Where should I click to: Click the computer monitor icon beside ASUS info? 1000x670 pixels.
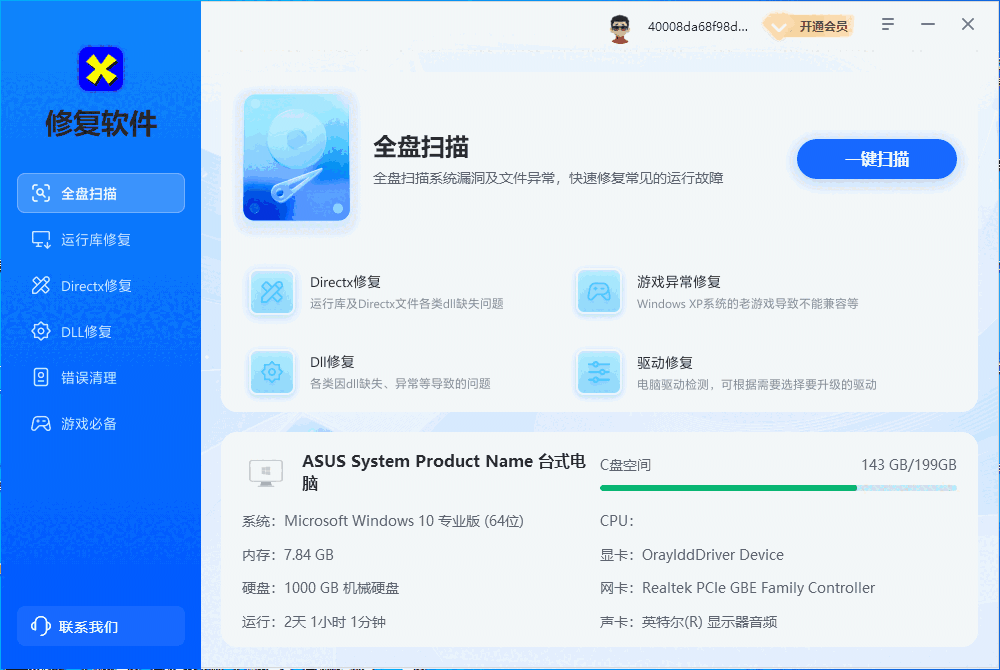click(265, 470)
